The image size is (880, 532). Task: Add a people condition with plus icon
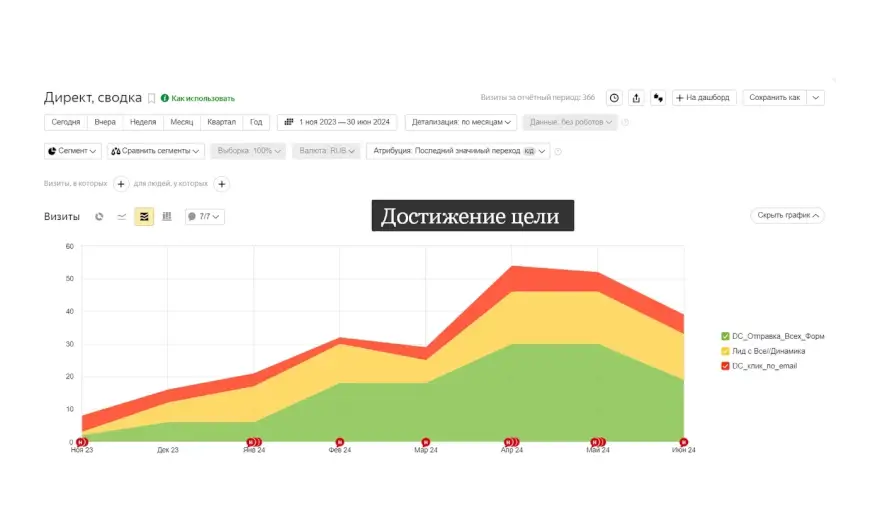tap(222, 184)
